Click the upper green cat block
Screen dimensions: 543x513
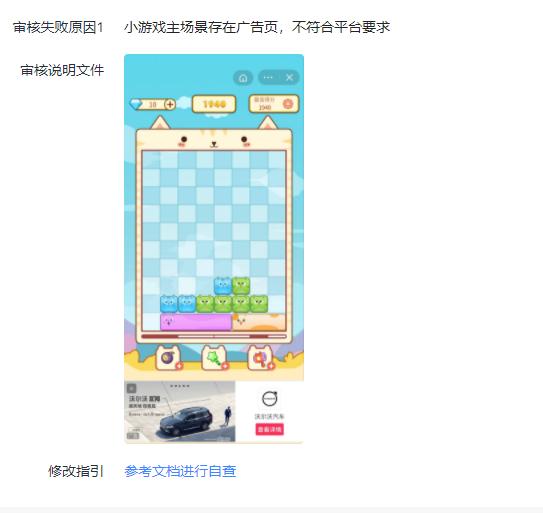point(241,286)
